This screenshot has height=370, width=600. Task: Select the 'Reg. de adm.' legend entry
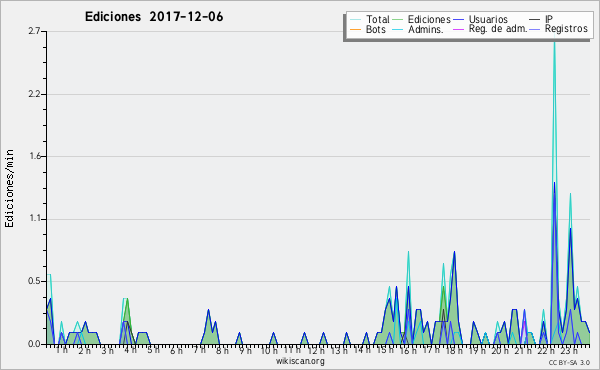pos(490,29)
